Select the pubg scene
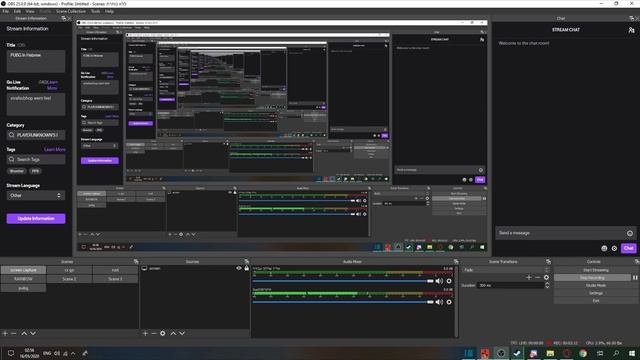 (x=23, y=288)
